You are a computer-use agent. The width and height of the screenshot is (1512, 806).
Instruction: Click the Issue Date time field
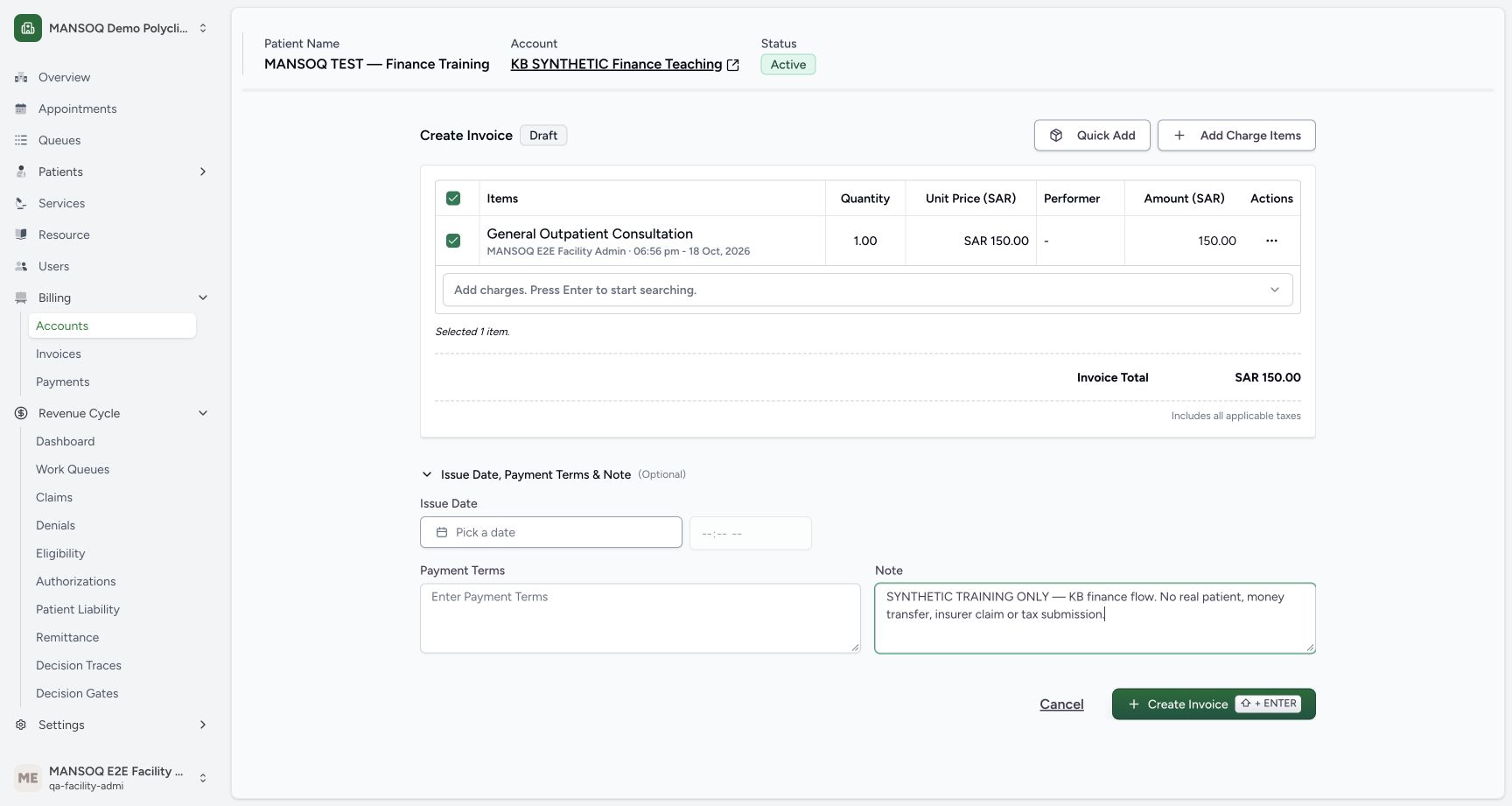point(751,533)
